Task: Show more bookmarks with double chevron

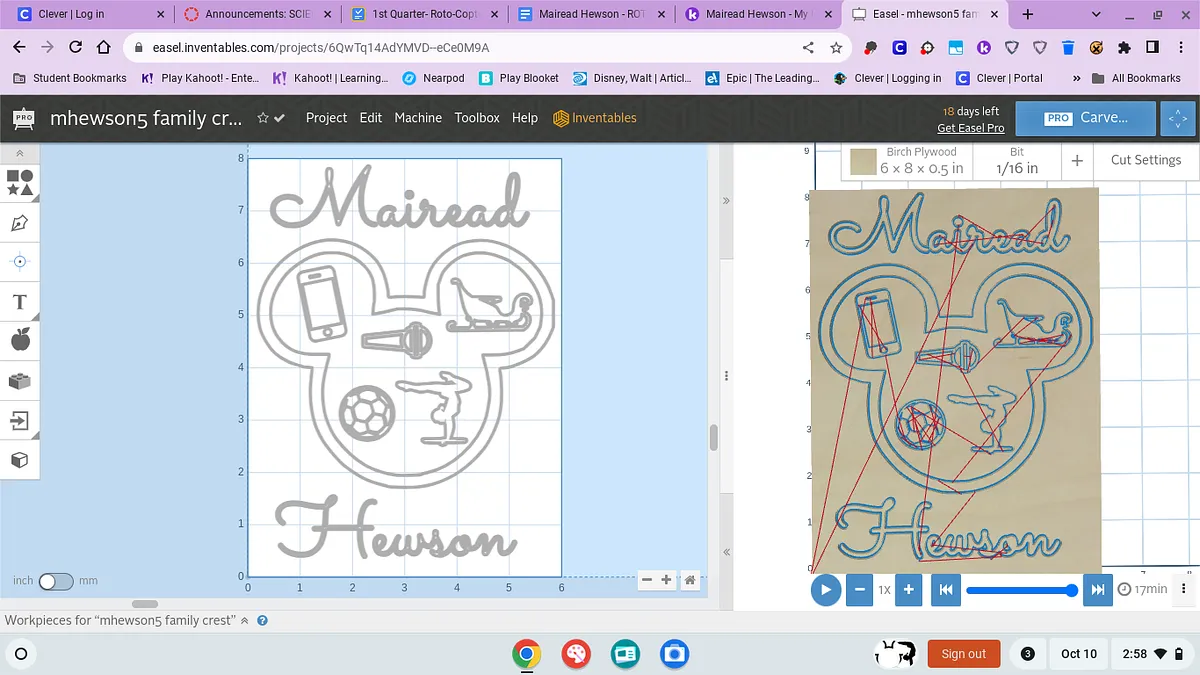Action: point(1076,78)
